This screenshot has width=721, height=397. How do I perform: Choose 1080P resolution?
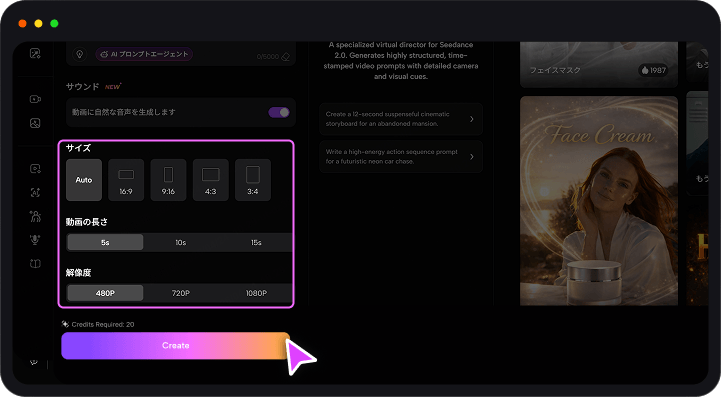(256, 293)
